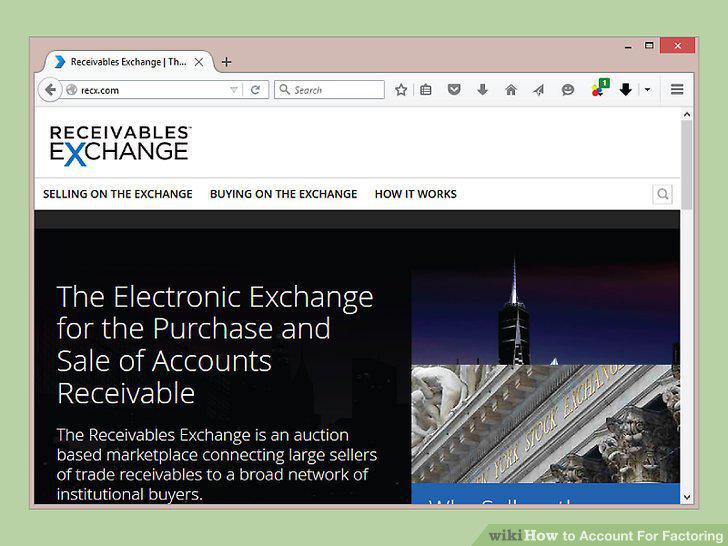Image resolution: width=728 pixels, height=546 pixels.
Task: Open Buying on the Exchange menu
Action: coord(283,194)
